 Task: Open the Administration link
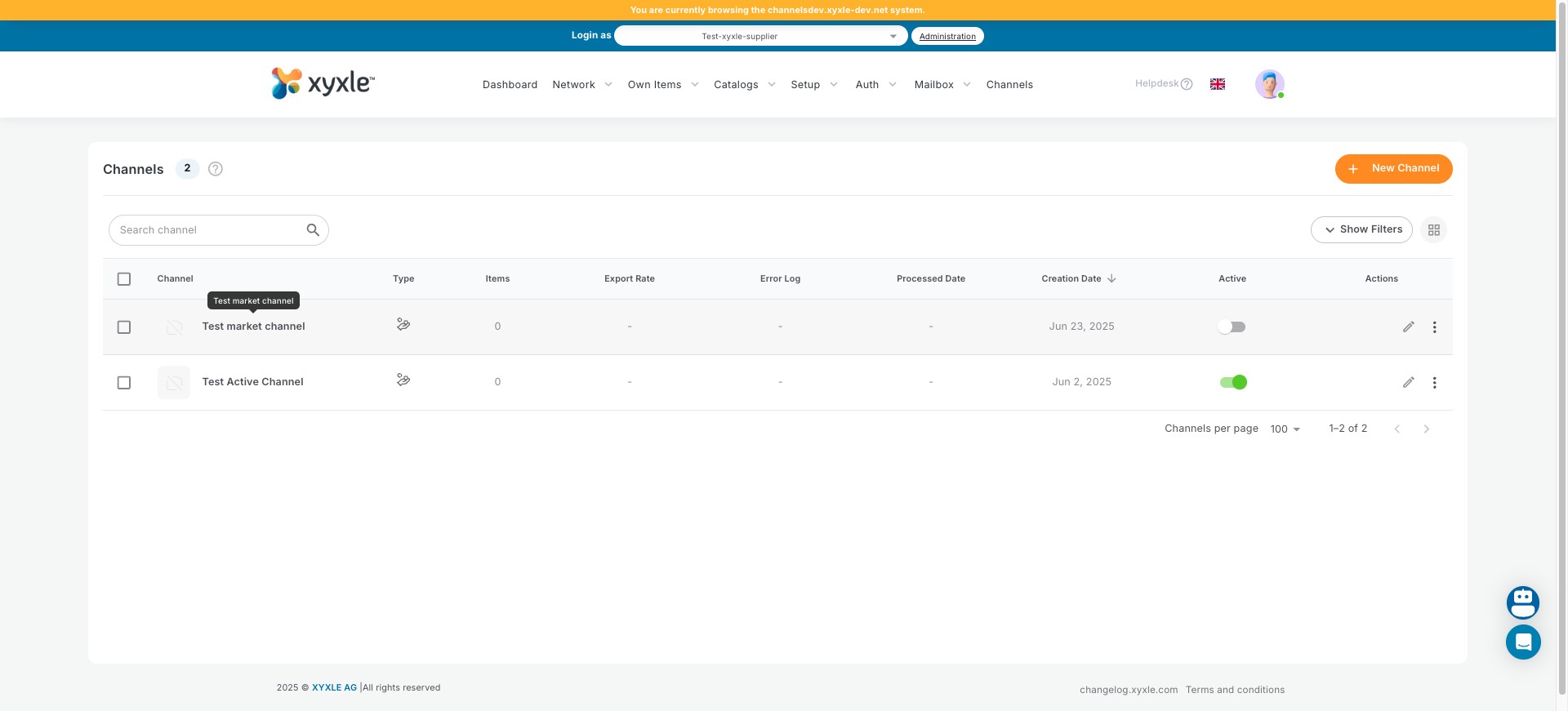coord(947,36)
